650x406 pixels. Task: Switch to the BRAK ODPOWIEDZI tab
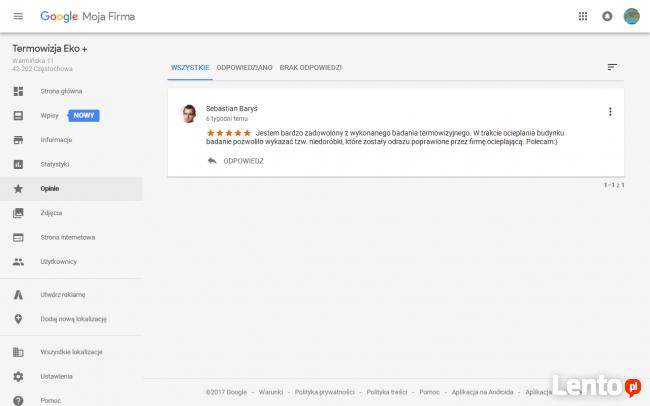[x=310, y=68]
